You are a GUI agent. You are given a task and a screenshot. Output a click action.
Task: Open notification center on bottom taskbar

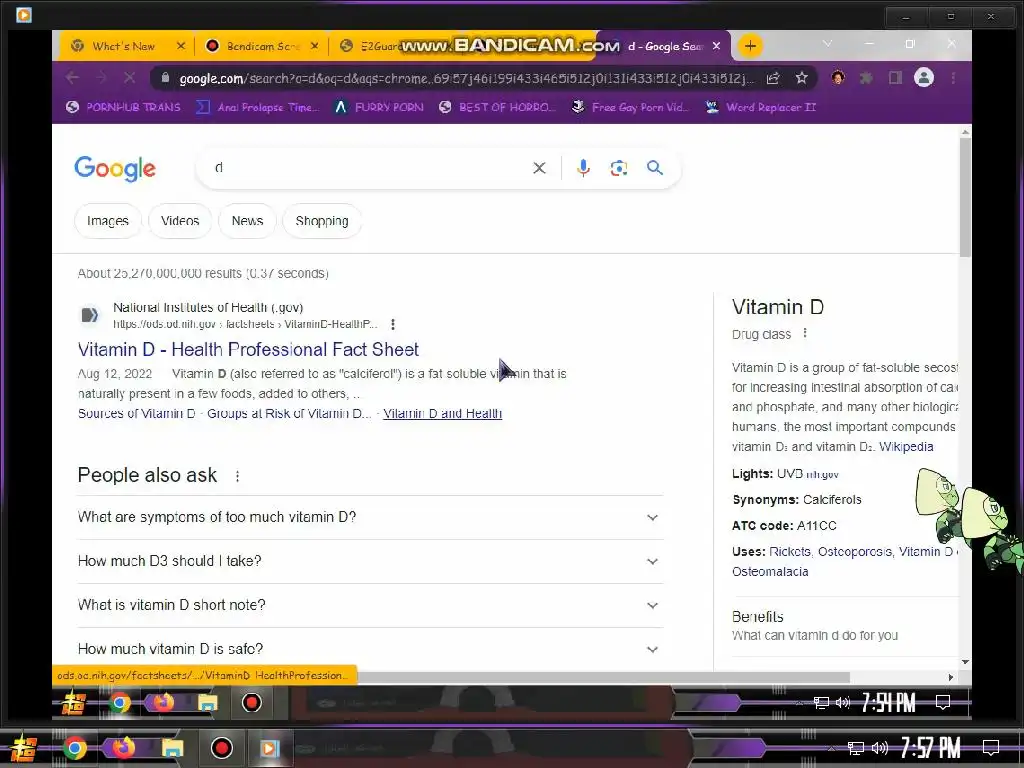coord(991,747)
